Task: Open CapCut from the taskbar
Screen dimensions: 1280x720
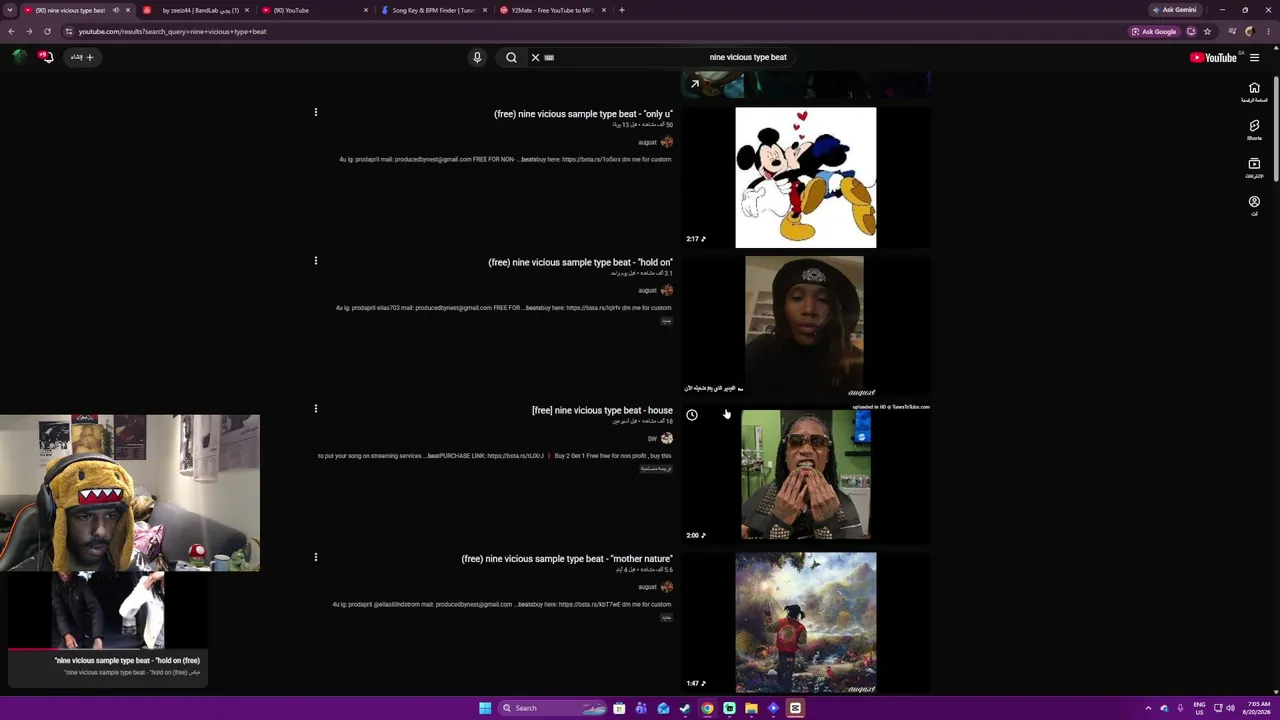Action: 795,708
